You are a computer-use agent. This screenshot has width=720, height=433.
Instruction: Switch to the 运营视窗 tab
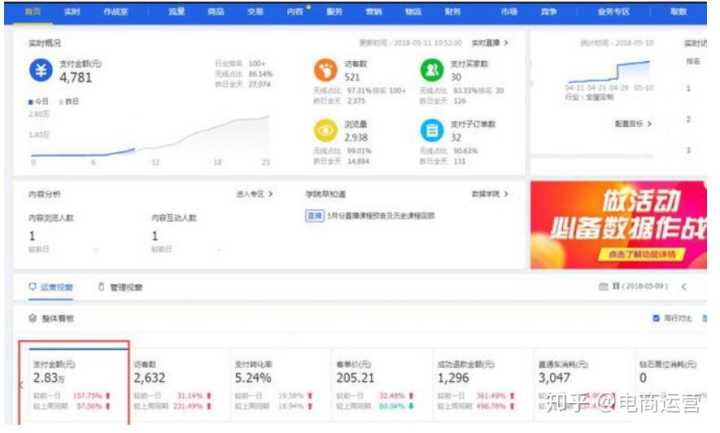point(51,287)
